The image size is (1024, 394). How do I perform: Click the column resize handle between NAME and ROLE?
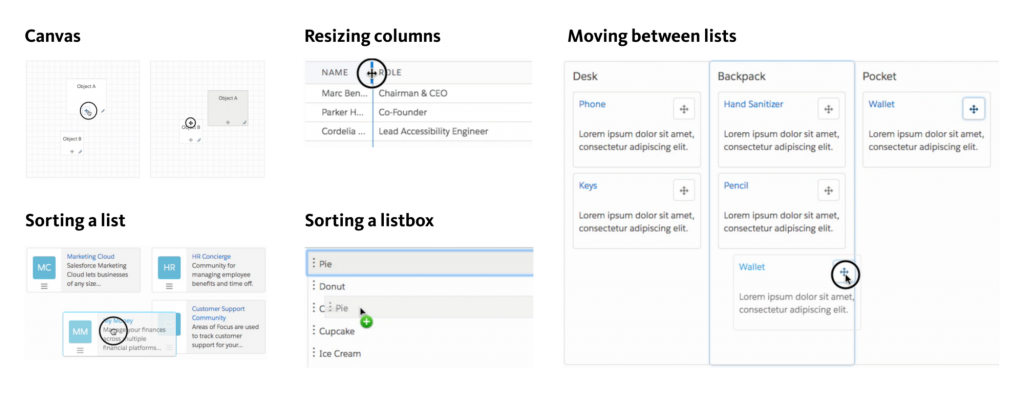click(372, 73)
